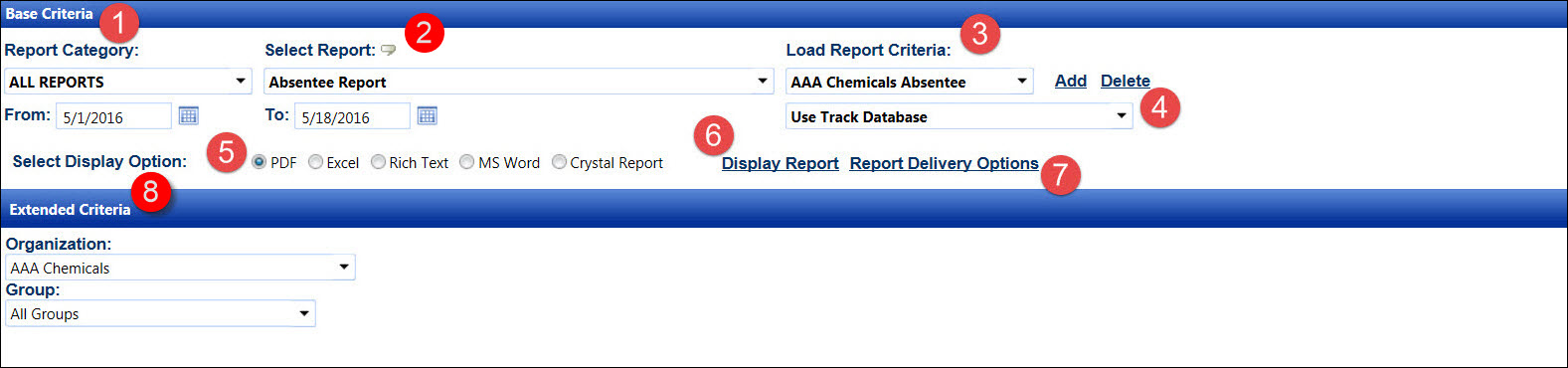Viewport: 1568px width, 368px height.
Task: Open the To date calendar picker
Action: [x=427, y=116]
